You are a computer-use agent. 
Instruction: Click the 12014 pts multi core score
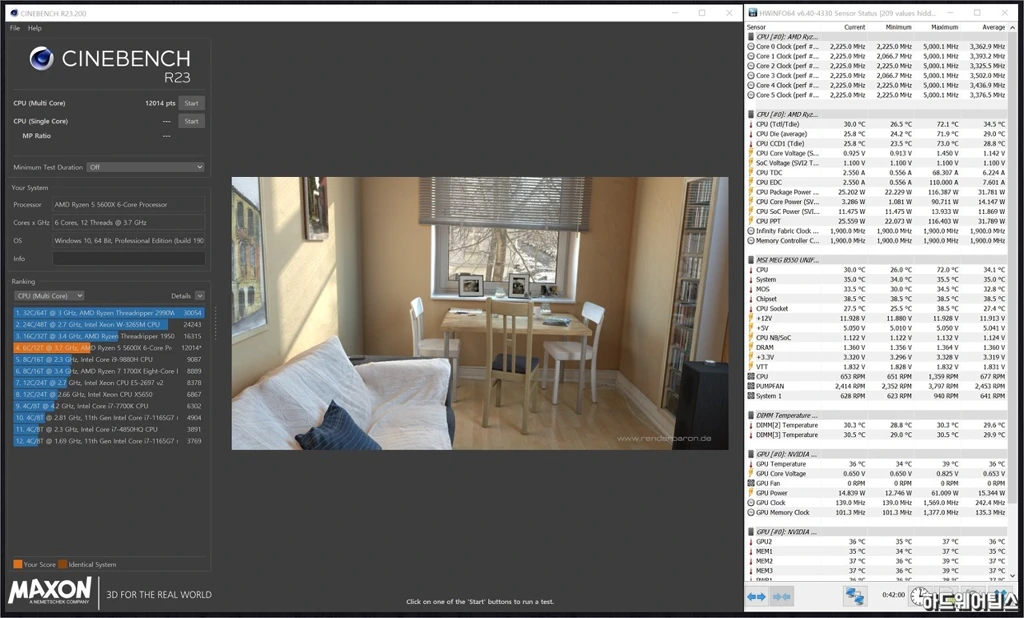pyautogui.click(x=160, y=103)
